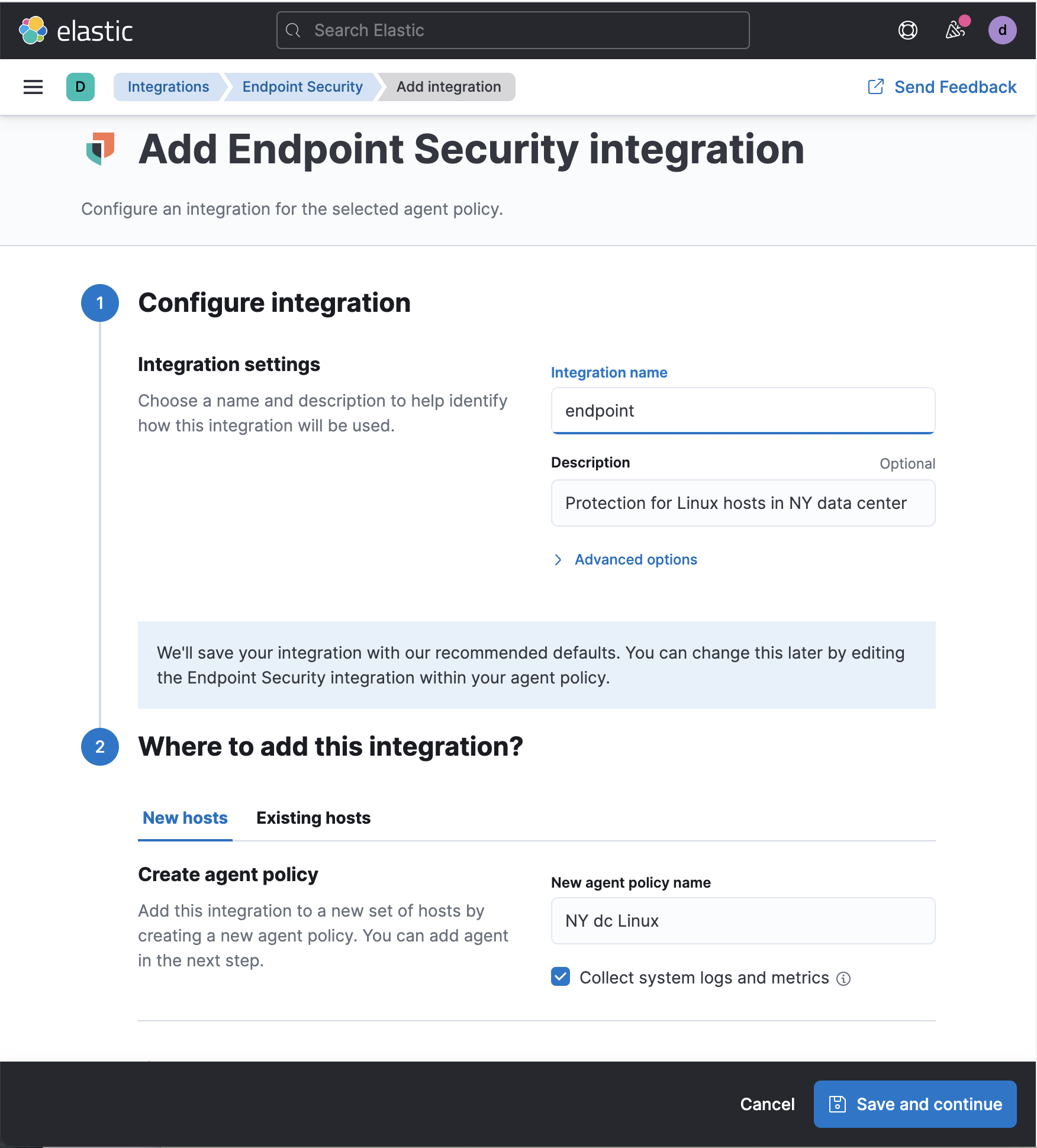Click the Elastic logo
The width and height of the screenshot is (1037, 1148).
(76, 30)
